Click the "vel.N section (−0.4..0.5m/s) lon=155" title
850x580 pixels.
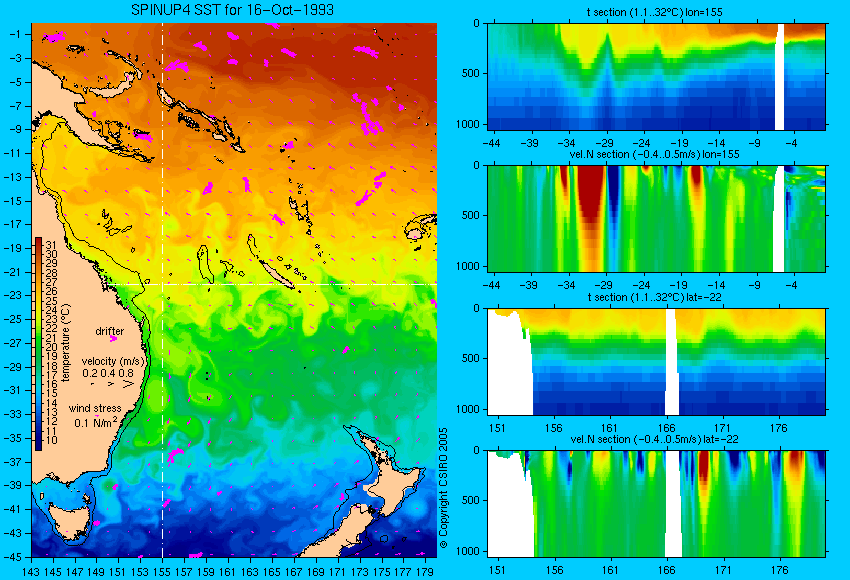(654, 154)
